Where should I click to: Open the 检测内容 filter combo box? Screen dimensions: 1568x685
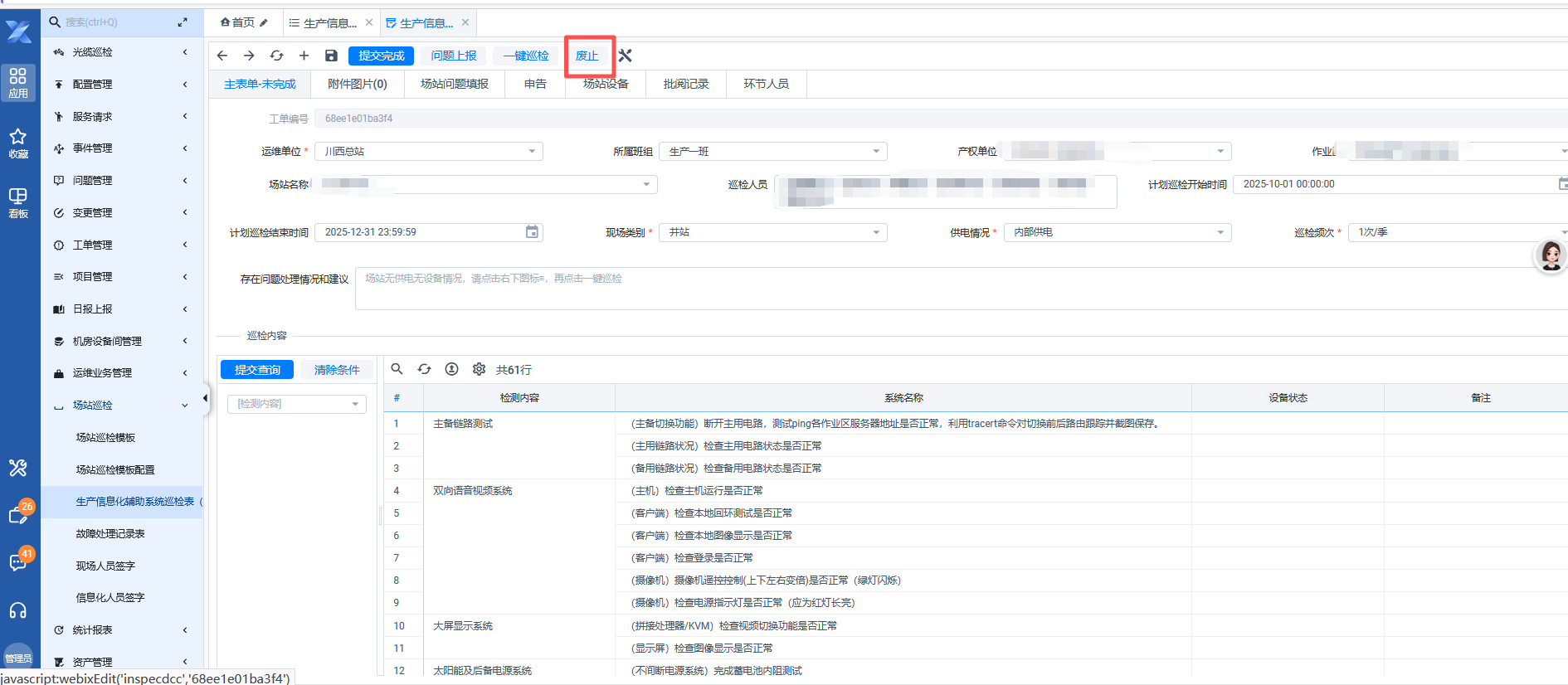tap(296, 404)
